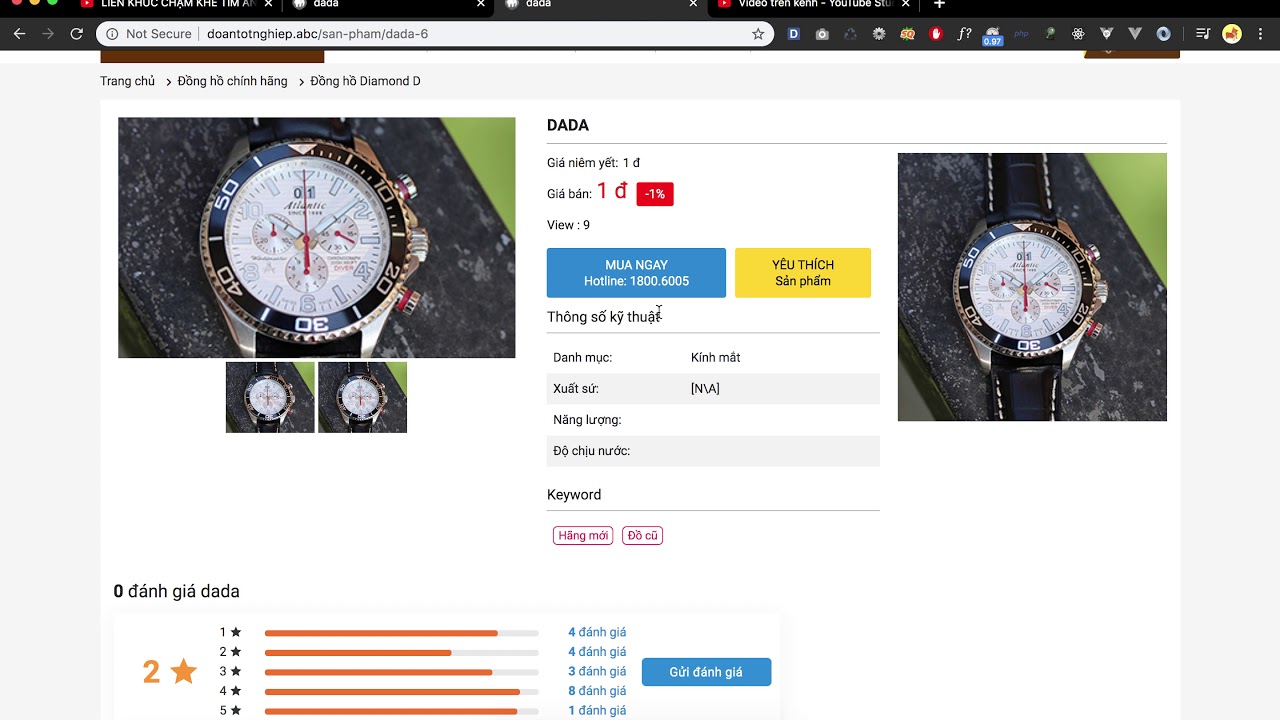The image size is (1280, 720).
Task: Open Đồng hồ chính hãng breadcrumb
Action: coord(232,81)
